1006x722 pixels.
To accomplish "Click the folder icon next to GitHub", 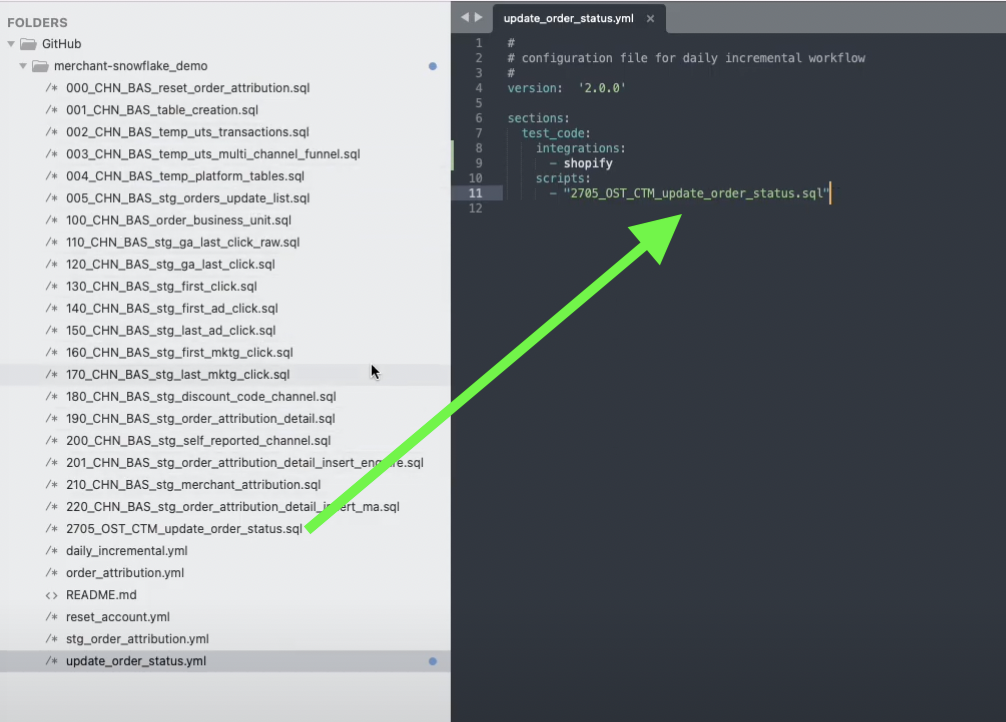I will click(x=30, y=43).
